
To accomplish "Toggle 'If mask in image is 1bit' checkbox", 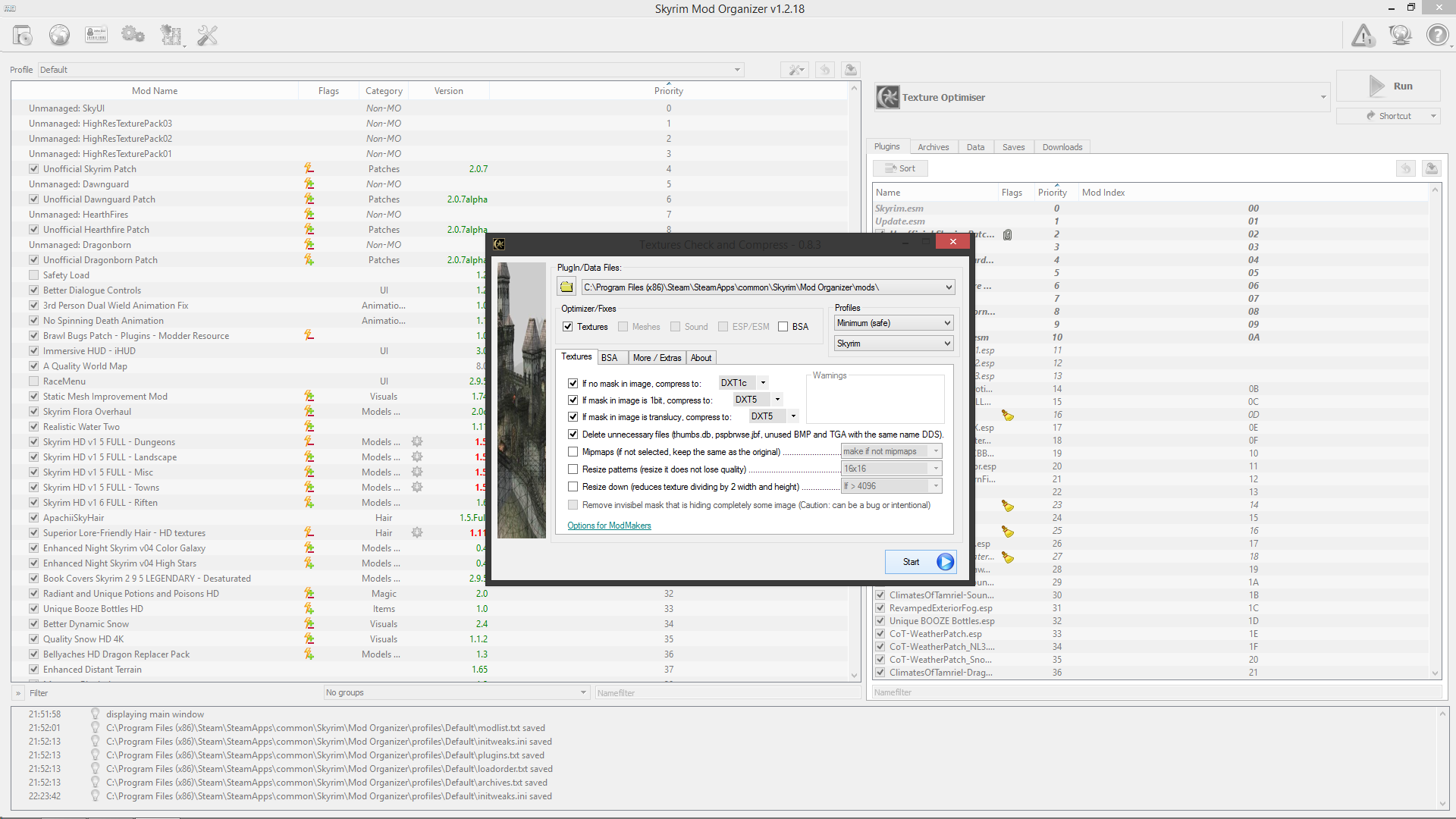I will pyautogui.click(x=573, y=400).
